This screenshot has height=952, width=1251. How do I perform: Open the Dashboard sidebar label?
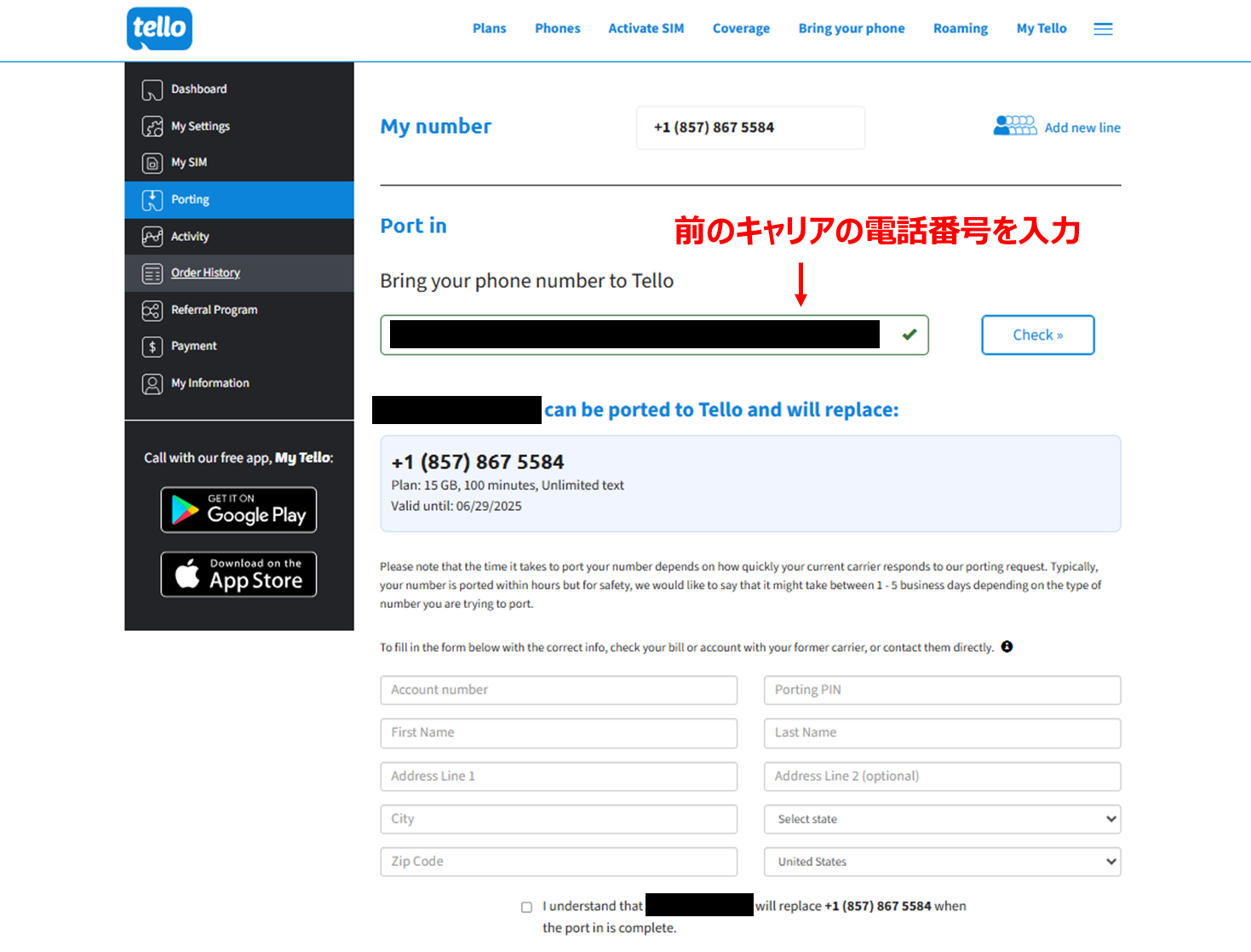pyautogui.click(x=199, y=89)
